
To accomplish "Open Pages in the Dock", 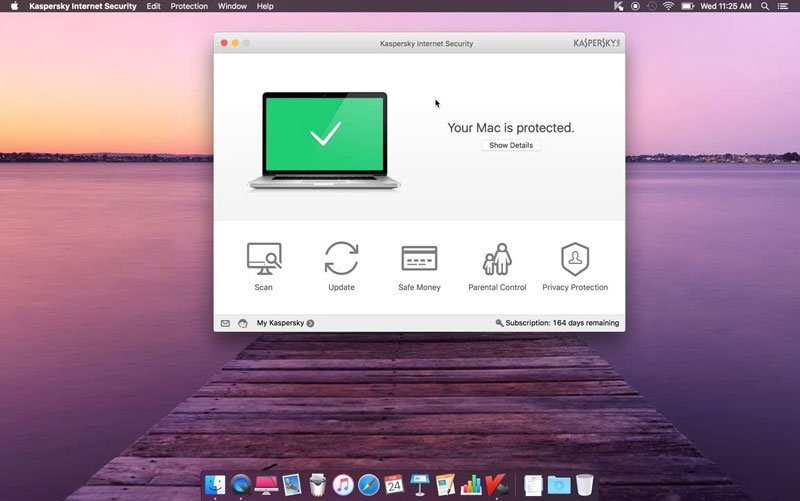I will (x=445, y=484).
